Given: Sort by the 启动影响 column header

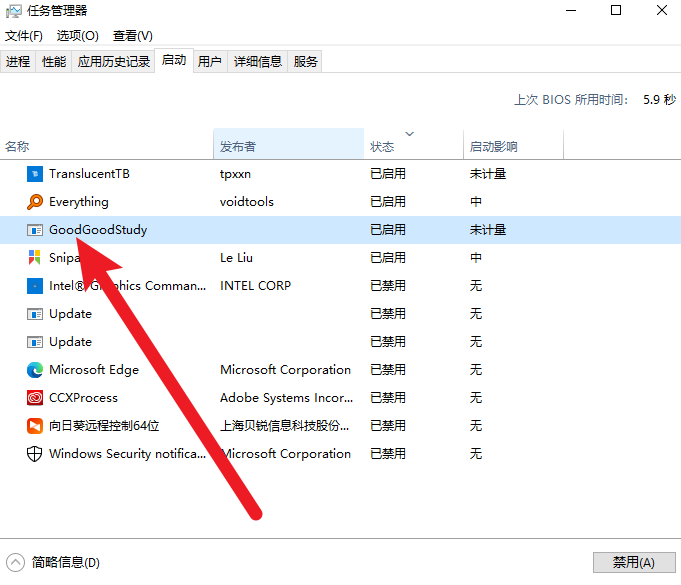Looking at the screenshot, I should [x=513, y=144].
